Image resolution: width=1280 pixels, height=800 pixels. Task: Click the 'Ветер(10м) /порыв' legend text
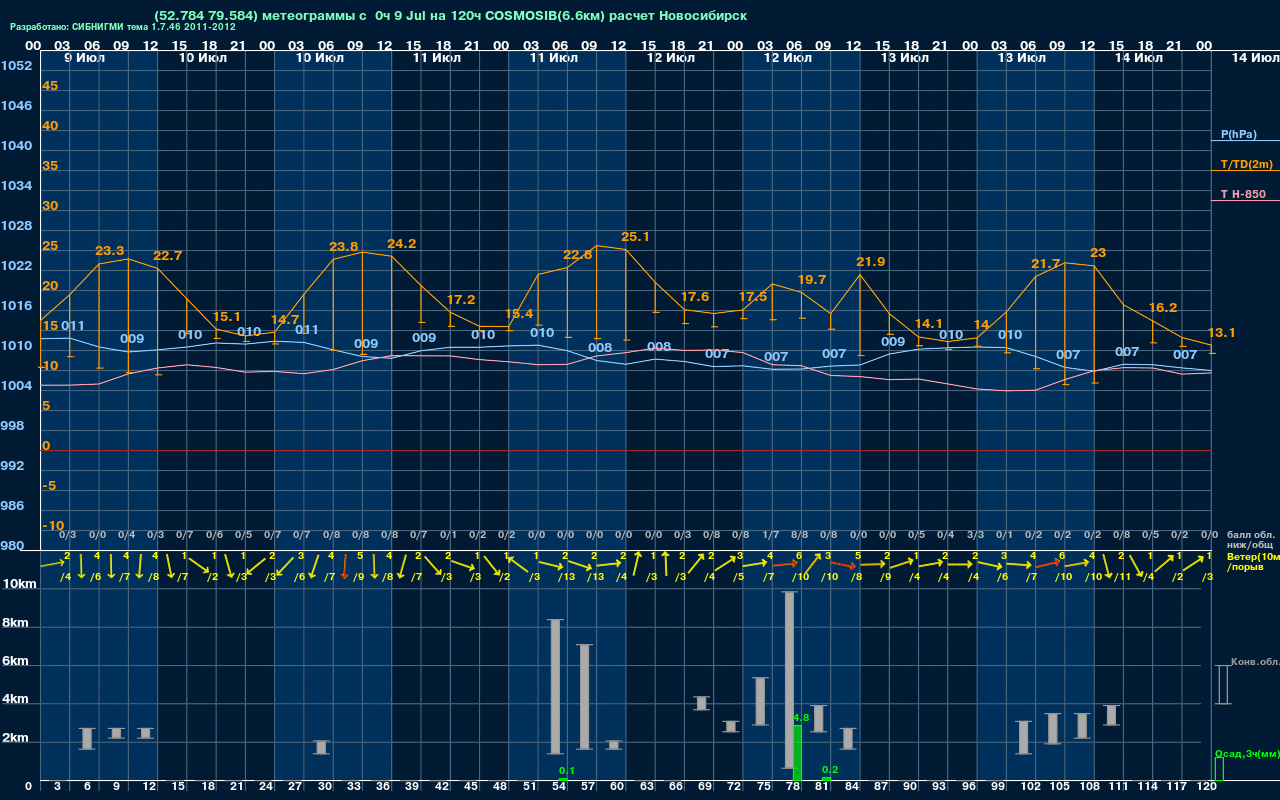[1251, 561]
